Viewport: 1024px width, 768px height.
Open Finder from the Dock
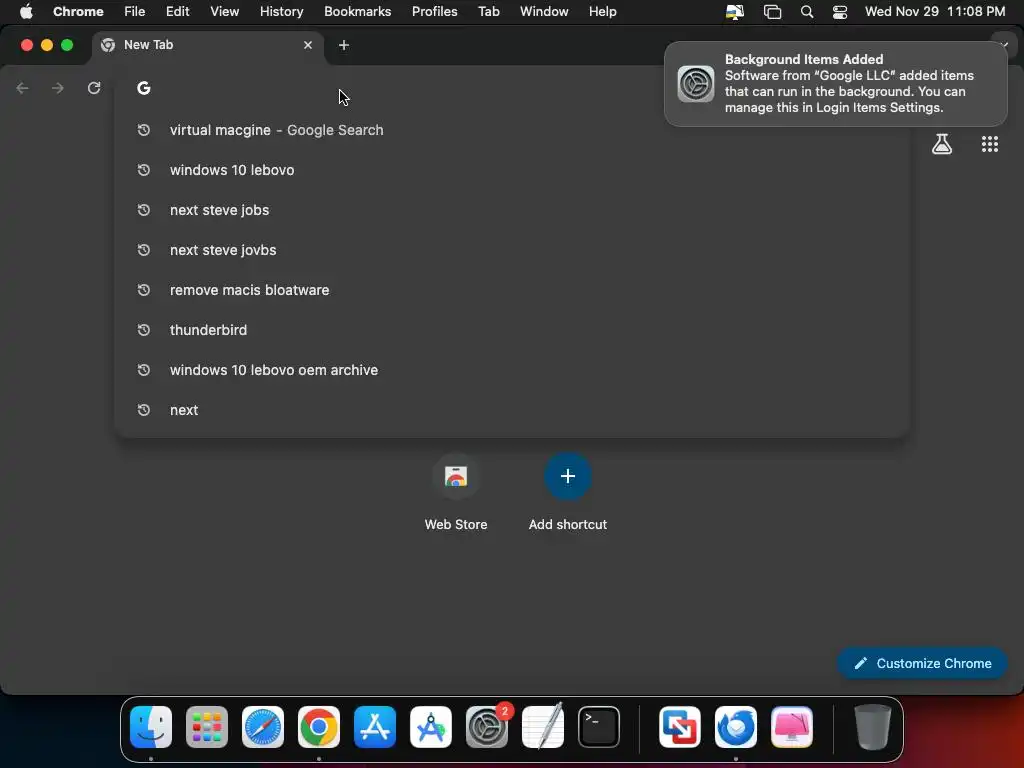click(151, 727)
